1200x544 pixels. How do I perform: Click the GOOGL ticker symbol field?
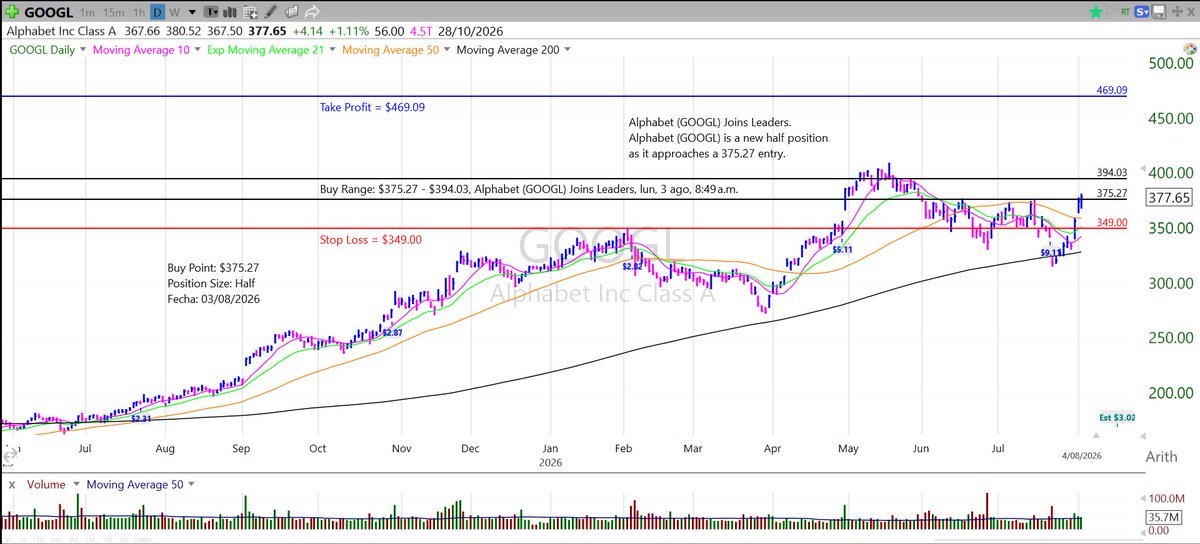[48, 13]
